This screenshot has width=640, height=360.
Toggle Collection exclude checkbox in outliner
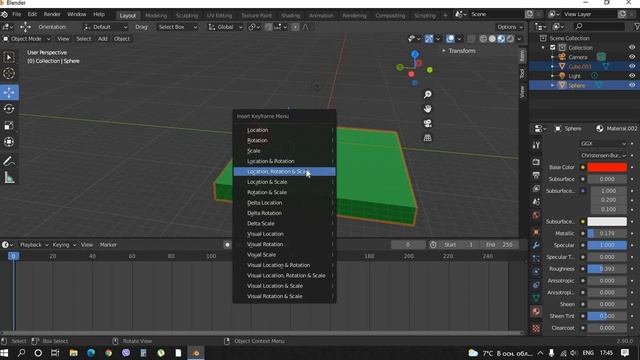553,47
